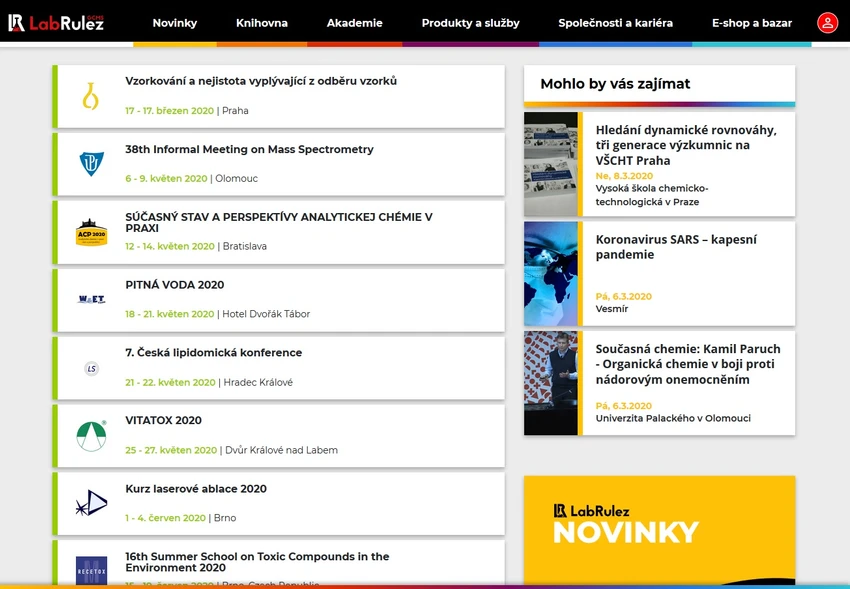The image size is (850, 589).
Task: Open the Koronavirus SARS article thumbnail
Action: [551, 274]
